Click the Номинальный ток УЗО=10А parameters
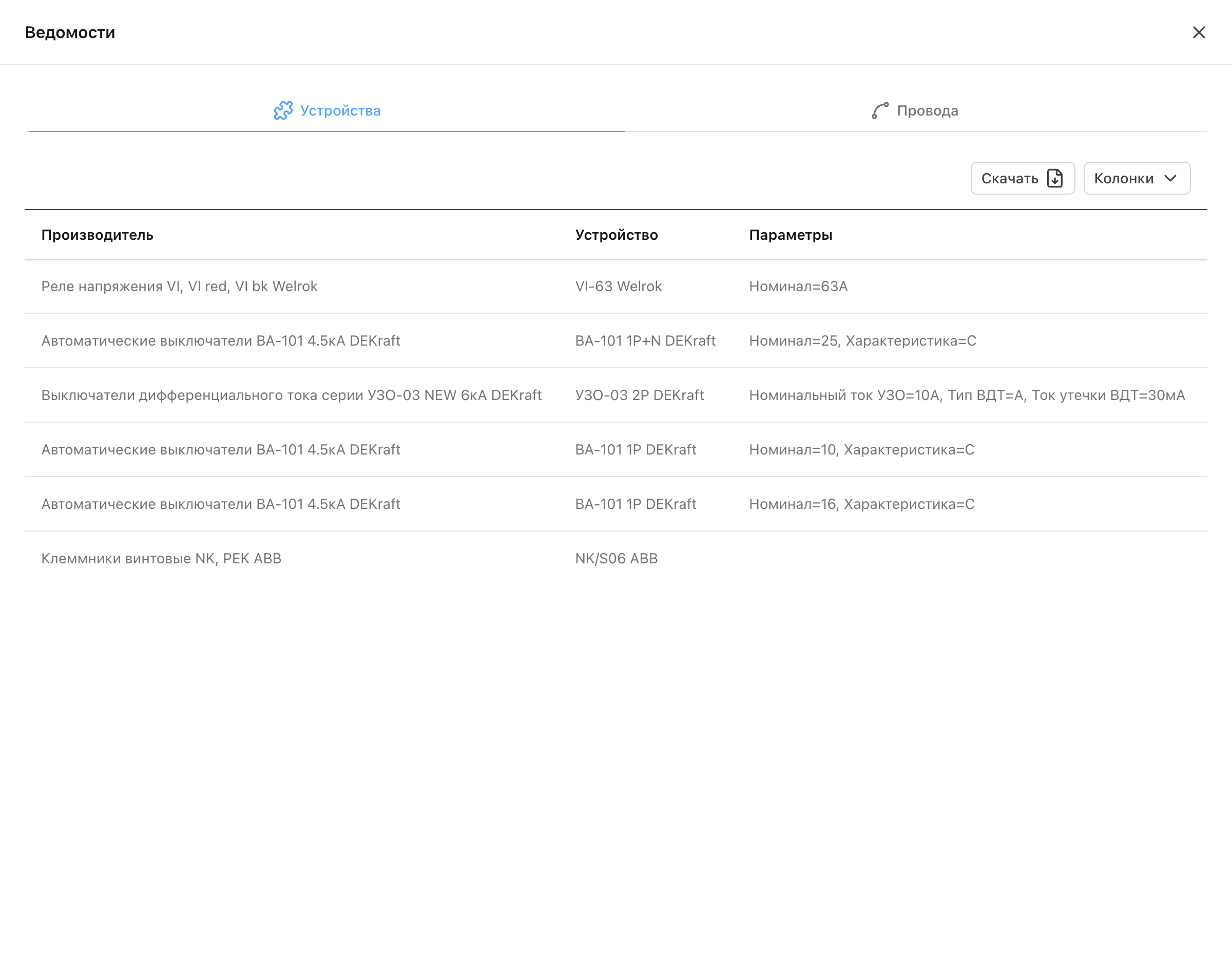The height and width of the screenshot is (967, 1232). coord(967,395)
